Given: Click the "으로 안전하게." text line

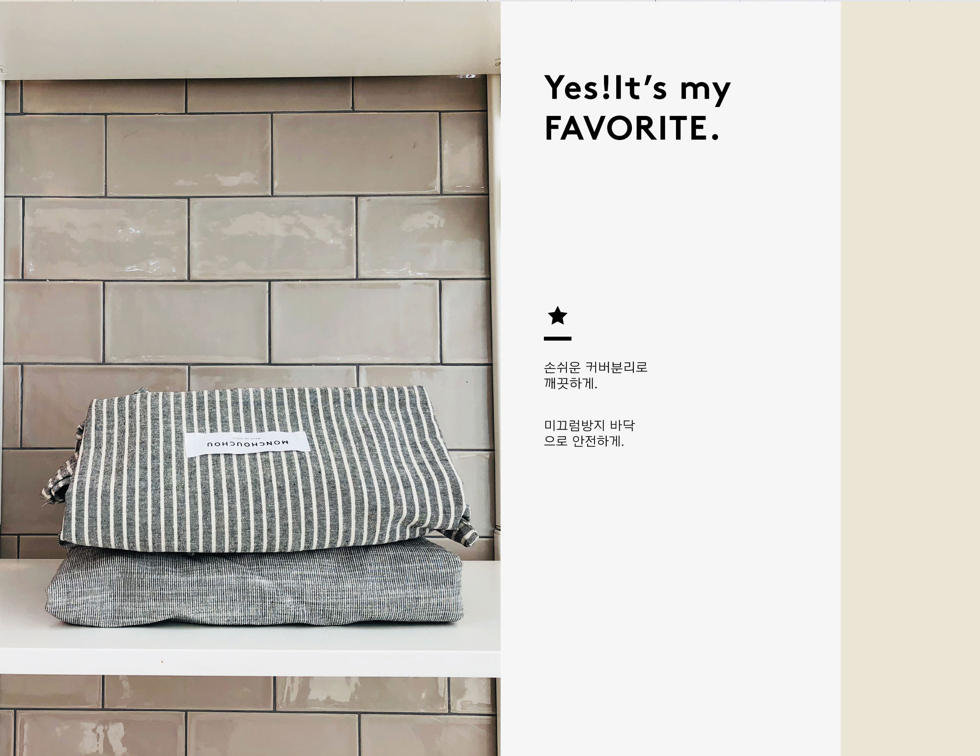Looking at the screenshot, I should pos(584,442).
